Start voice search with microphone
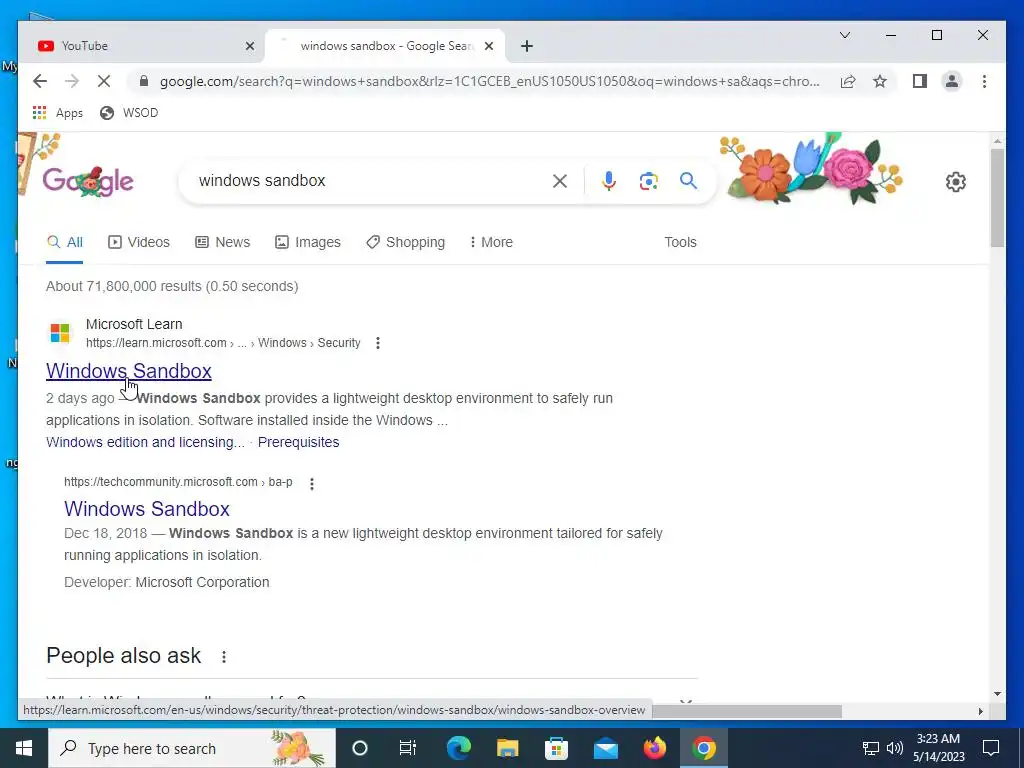This screenshot has height=768, width=1024. (609, 181)
